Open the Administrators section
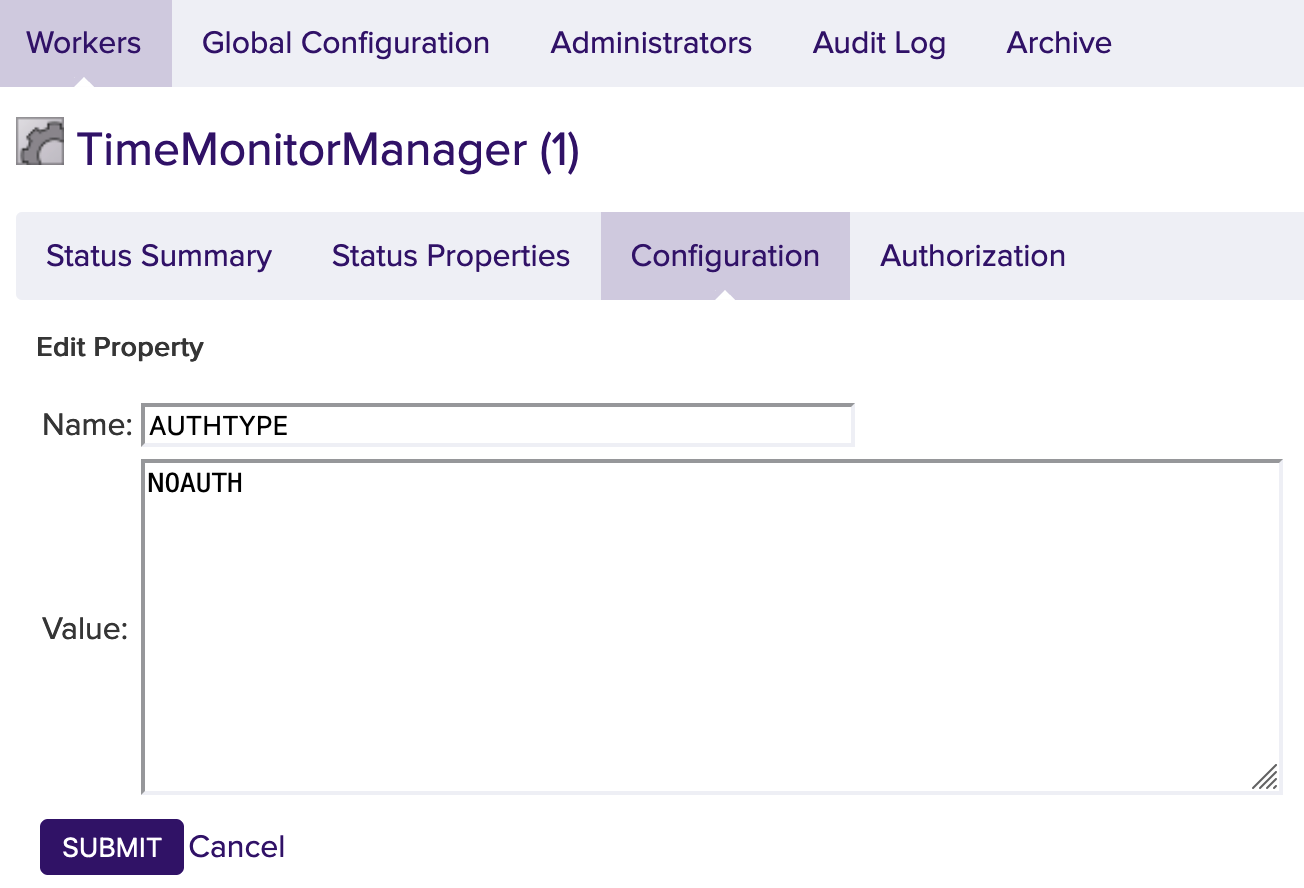This screenshot has width=1304, height=888. point(651,43)
